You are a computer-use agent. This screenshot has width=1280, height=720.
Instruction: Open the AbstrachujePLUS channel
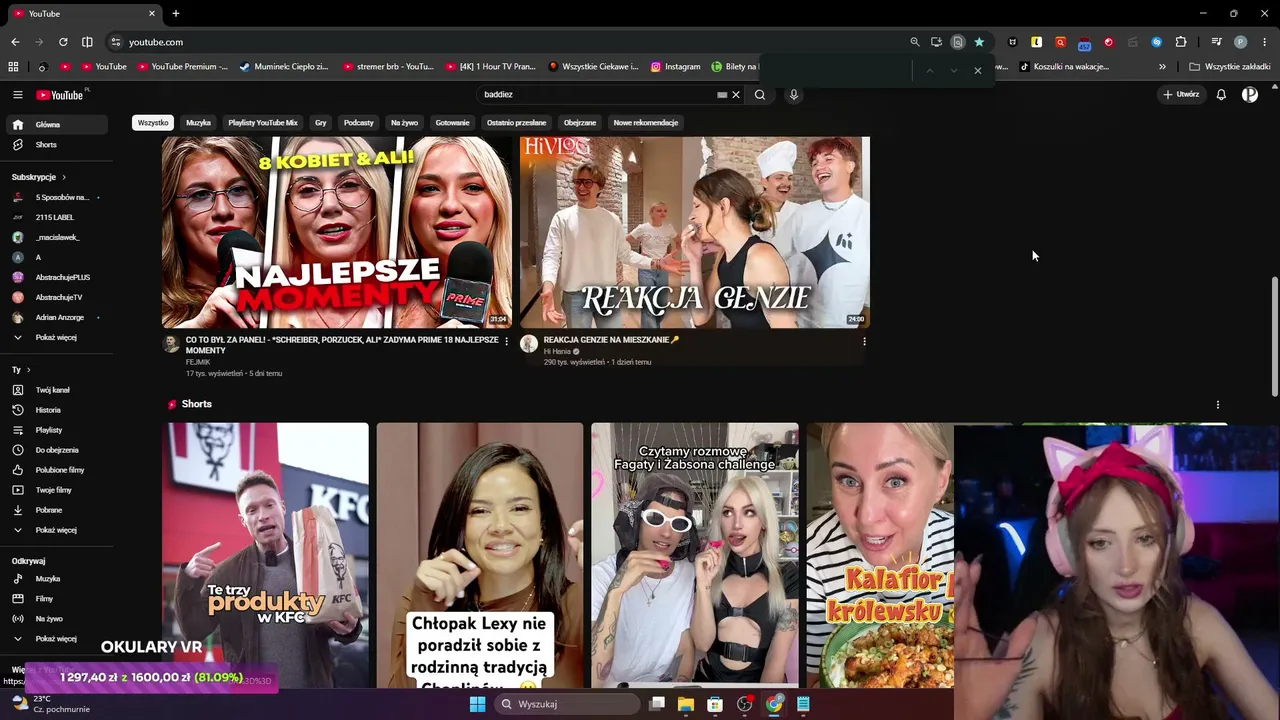[x=55, y=277]
